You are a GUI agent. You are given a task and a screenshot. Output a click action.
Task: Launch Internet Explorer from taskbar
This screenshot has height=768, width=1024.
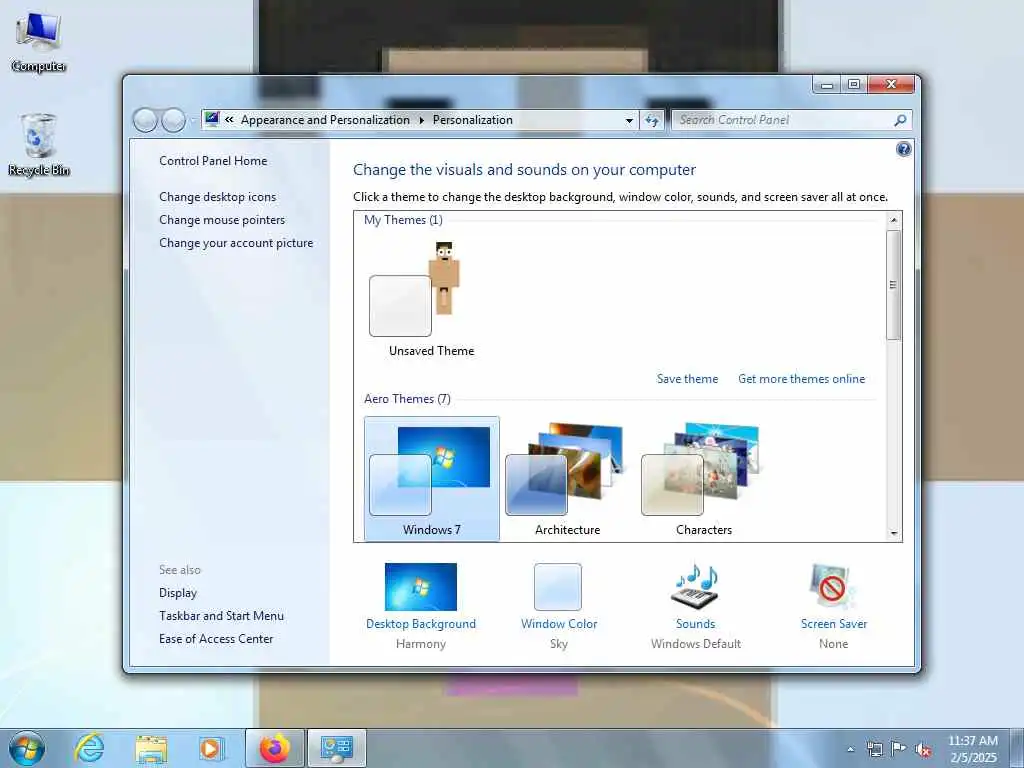[x=89, y=748]
